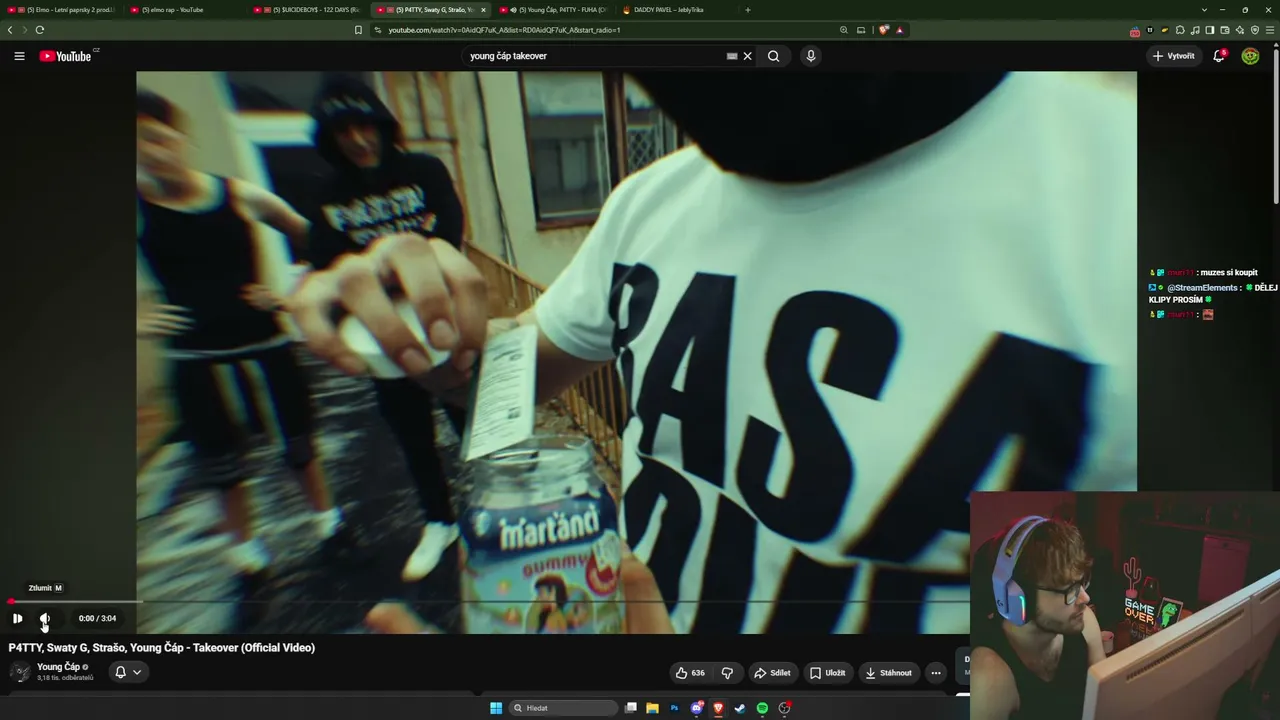The width and height of the screenshot is (1280, 720).
Task: Open File Explorer from the taskbar
Action: (x=652, y=708)
